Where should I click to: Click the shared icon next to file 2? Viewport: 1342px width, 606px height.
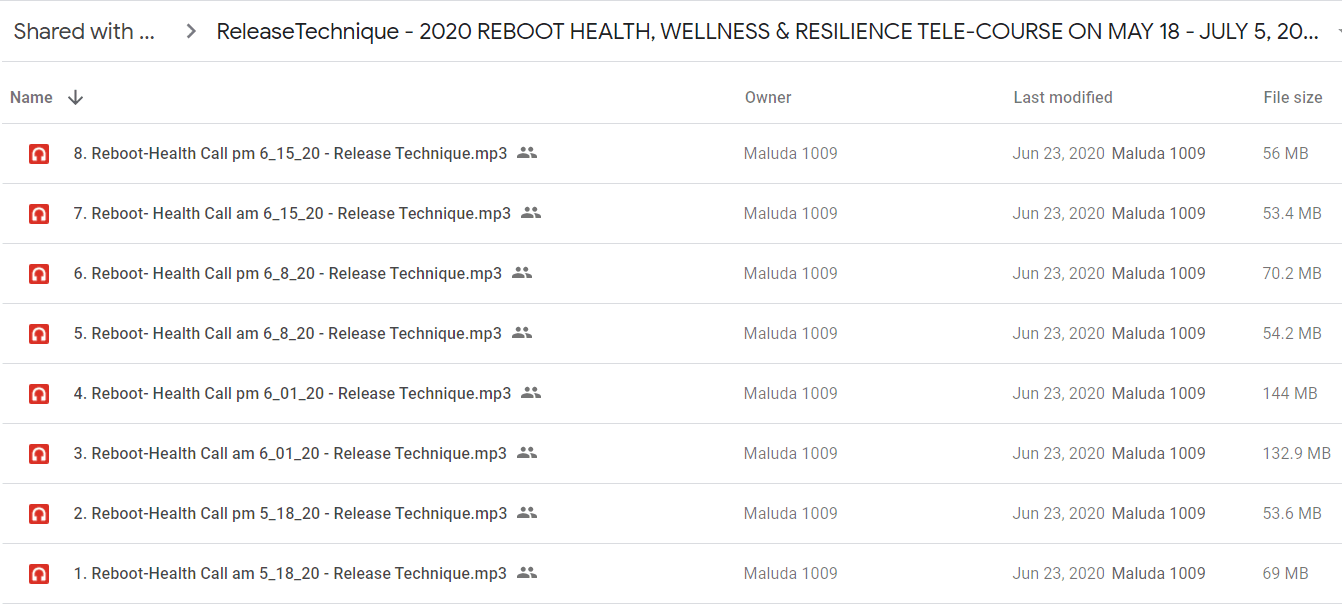click(x=527, y=513)
